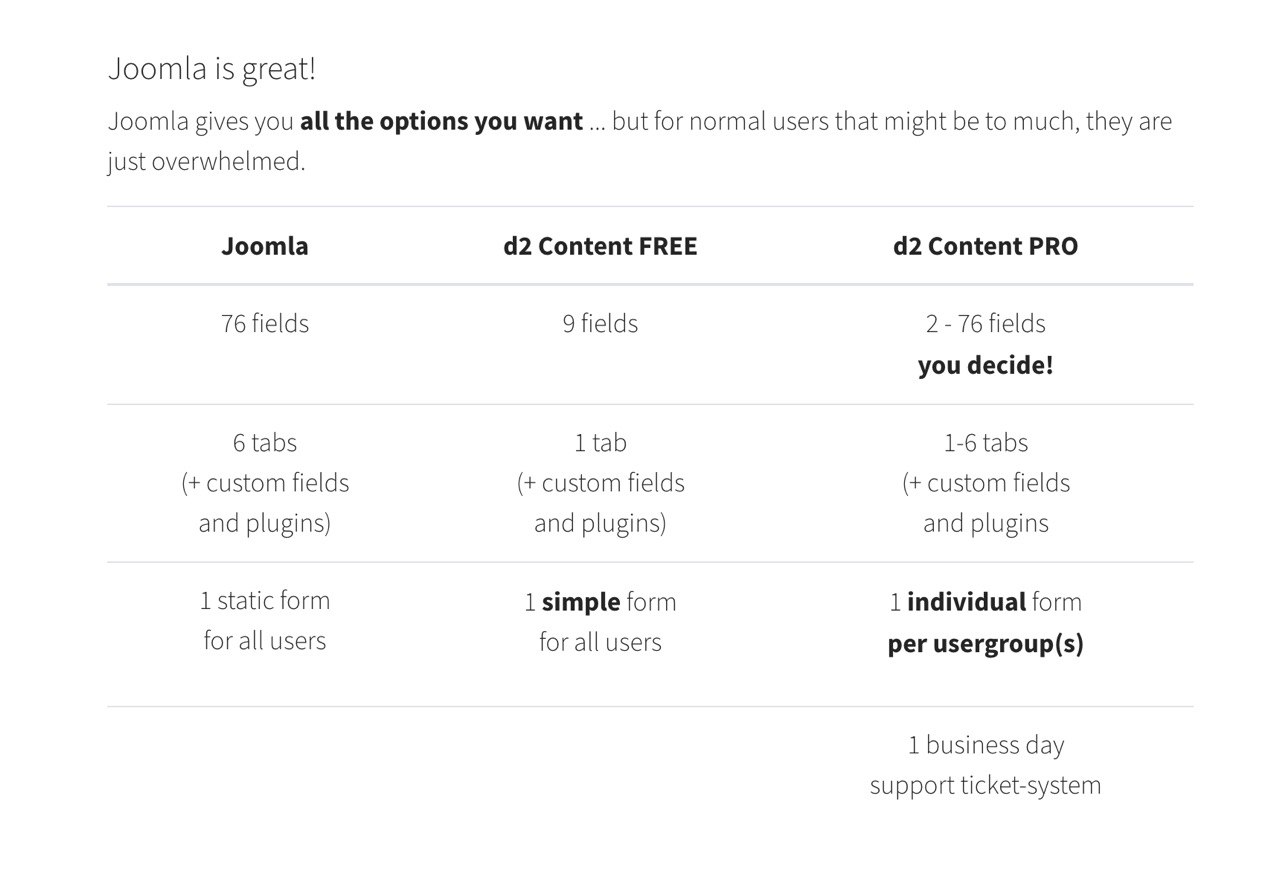Click the bold 'per usergroup(s)' text

click(x=985, y=643)
